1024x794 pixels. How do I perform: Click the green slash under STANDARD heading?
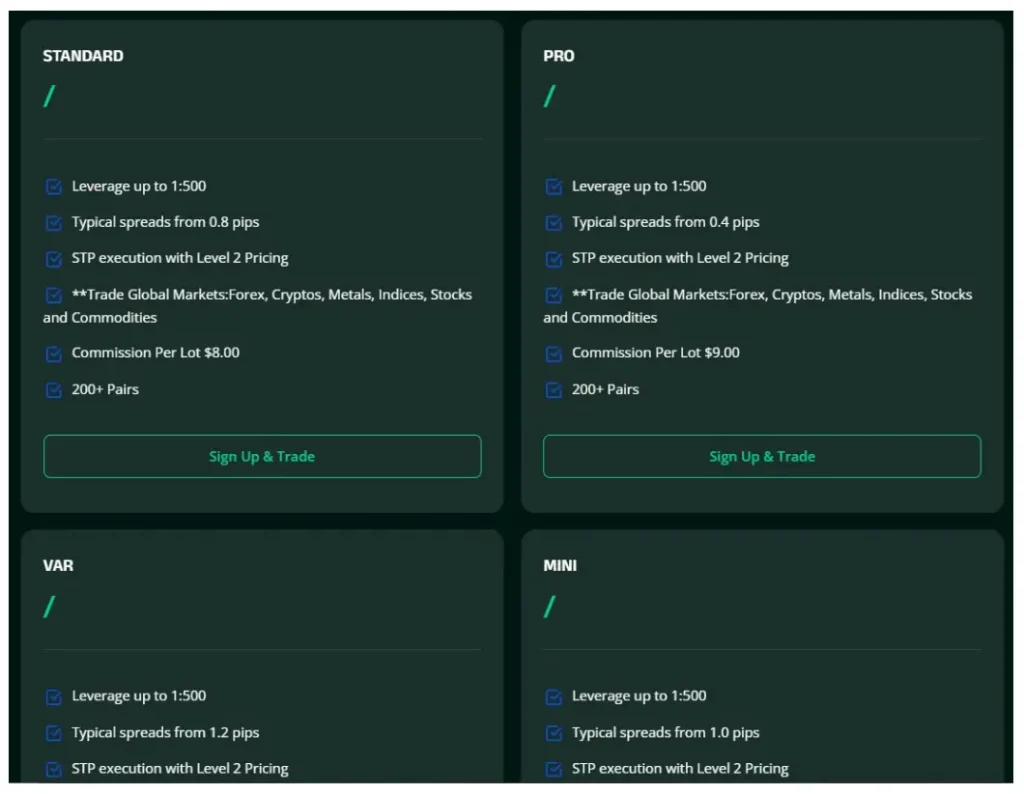coord(49,96)
